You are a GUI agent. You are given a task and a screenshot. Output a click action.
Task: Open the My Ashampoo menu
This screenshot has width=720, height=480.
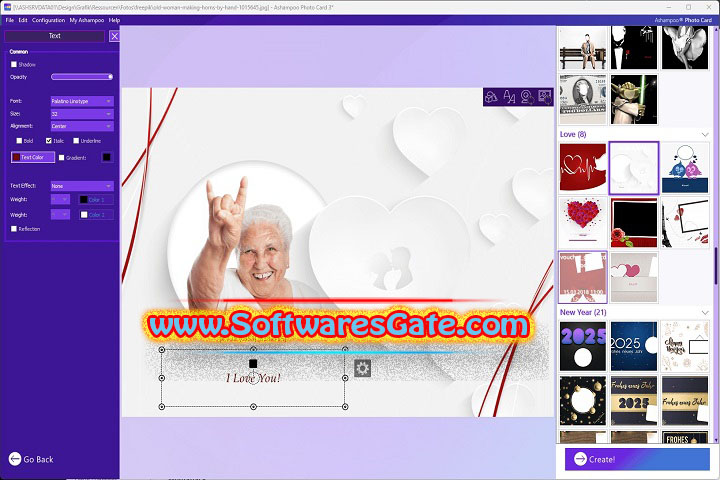[87, 20]
